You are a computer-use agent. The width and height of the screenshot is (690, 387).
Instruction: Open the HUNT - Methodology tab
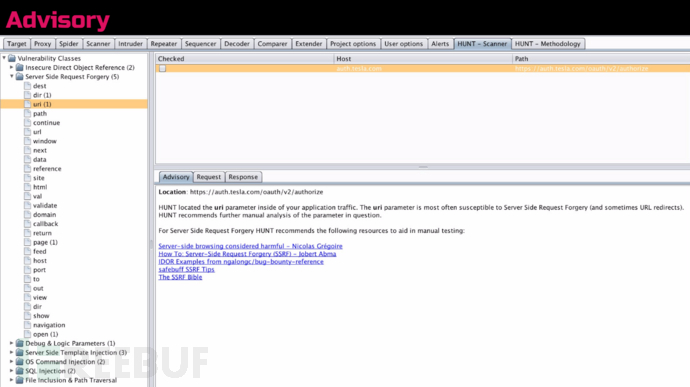(x=547, y=44)
